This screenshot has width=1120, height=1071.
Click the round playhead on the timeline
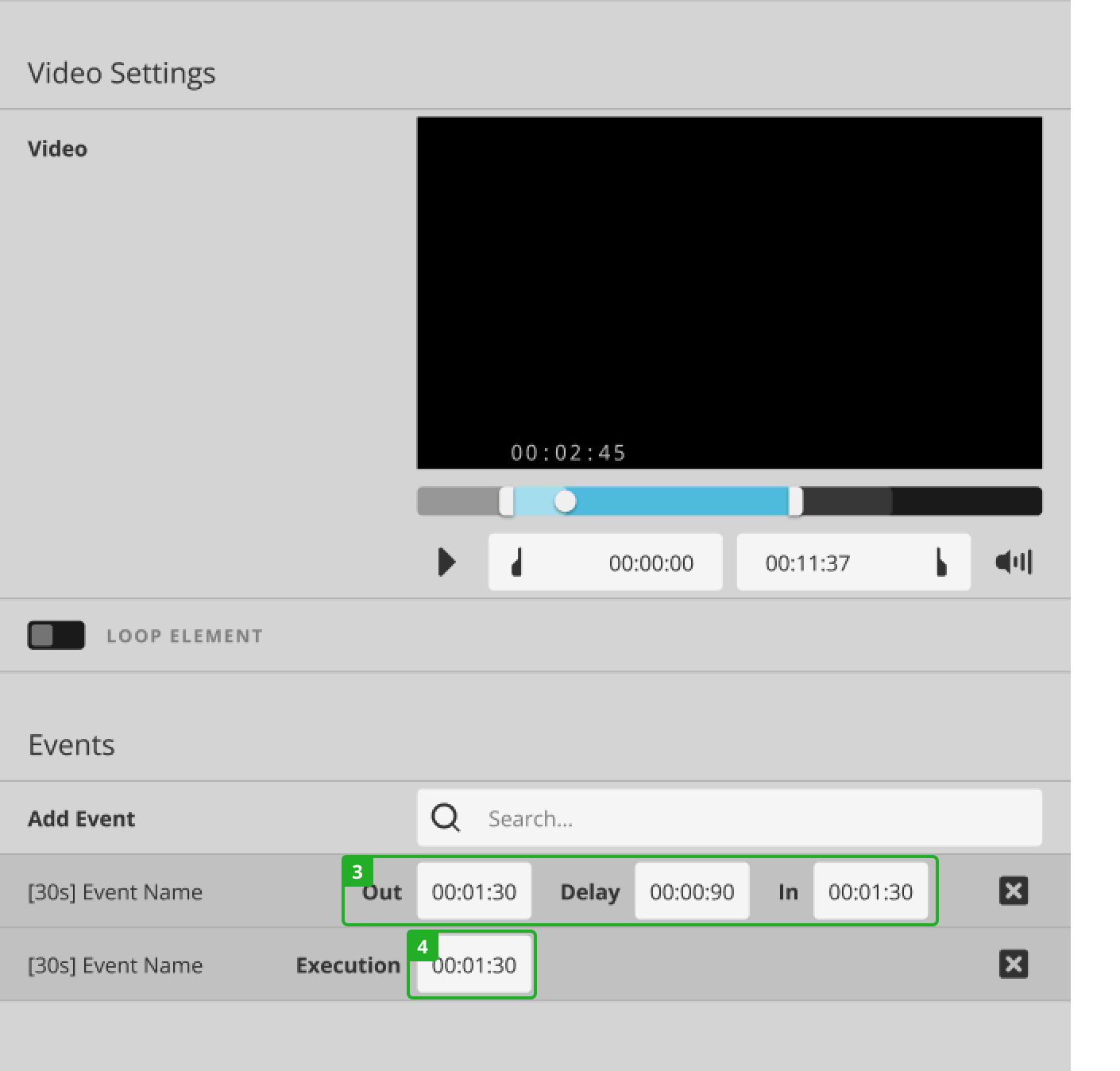[566, 501]
